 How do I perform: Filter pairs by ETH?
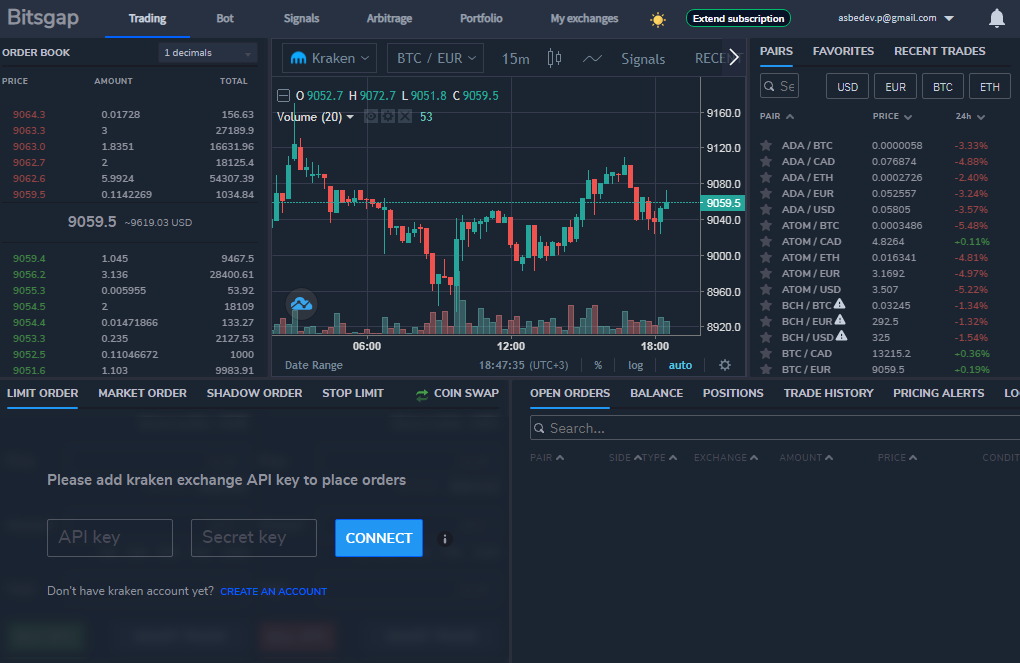coord(989,87)
